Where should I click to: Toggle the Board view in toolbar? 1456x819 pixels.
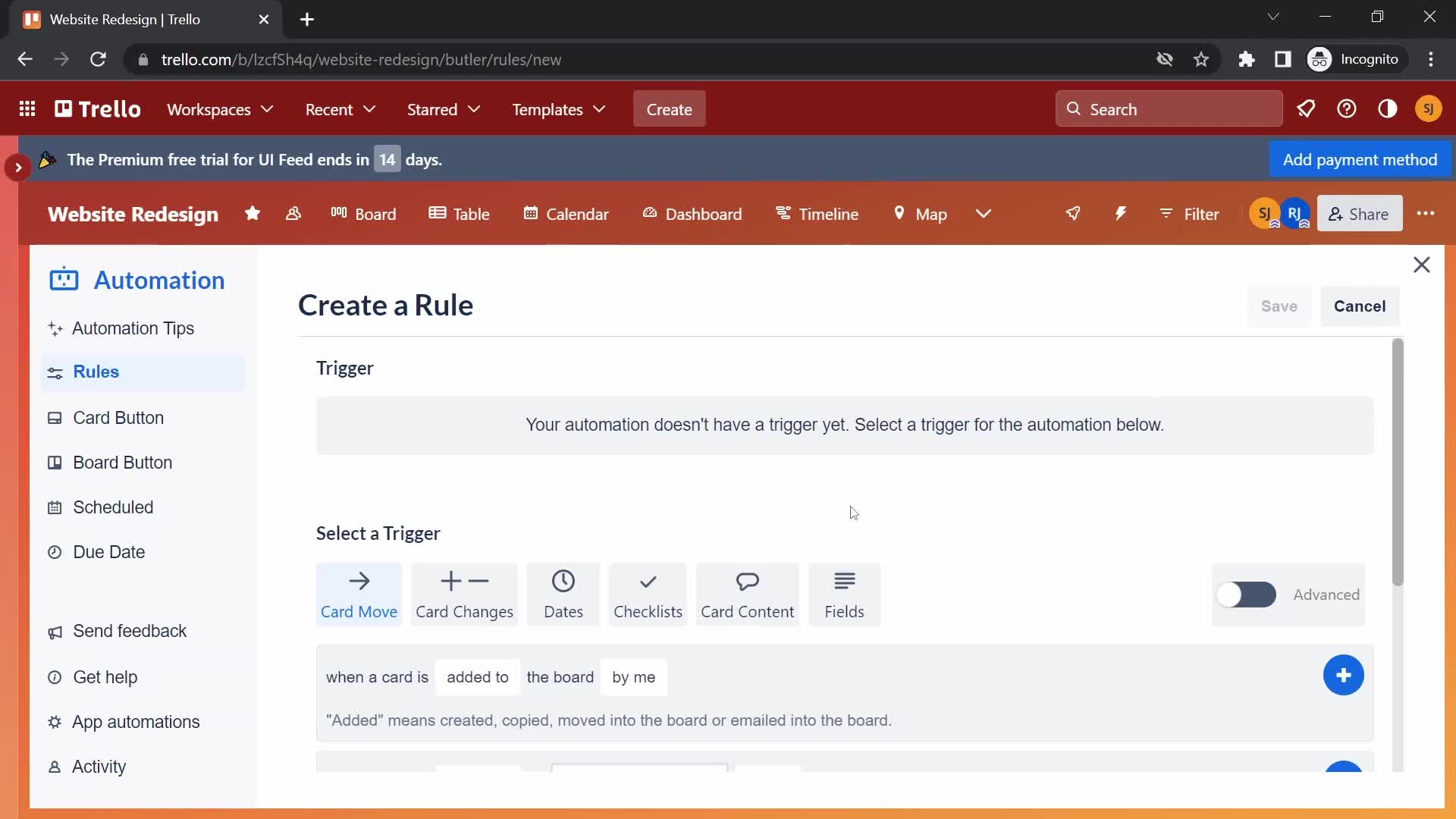(x=362, y=214)
